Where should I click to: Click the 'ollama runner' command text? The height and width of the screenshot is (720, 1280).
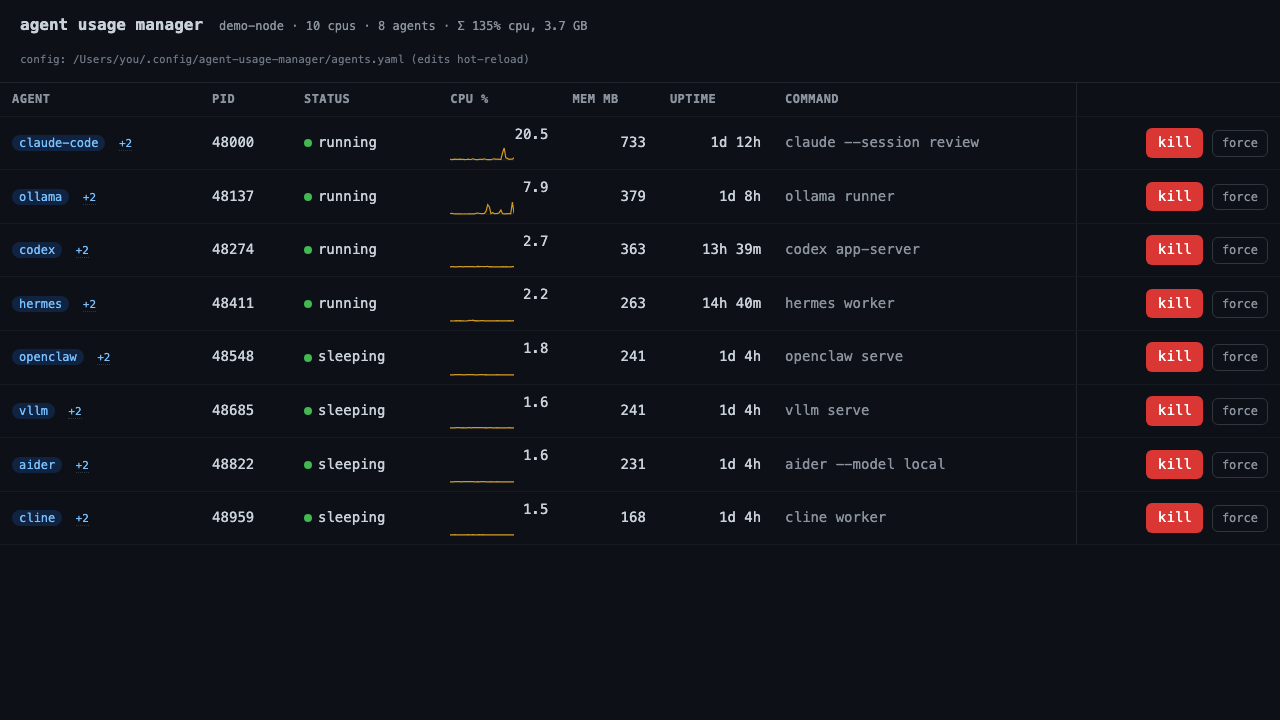pos(840,197)
